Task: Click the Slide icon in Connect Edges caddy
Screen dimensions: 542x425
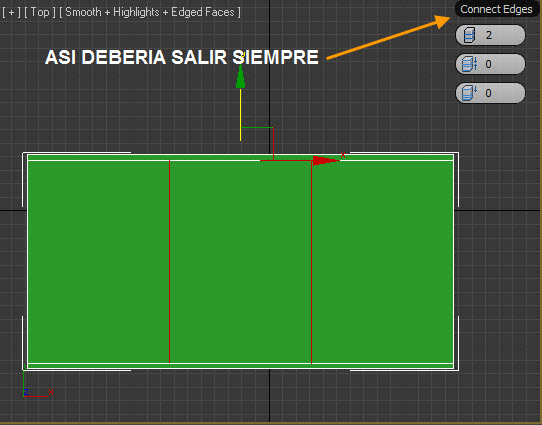Action: [469, 93]
